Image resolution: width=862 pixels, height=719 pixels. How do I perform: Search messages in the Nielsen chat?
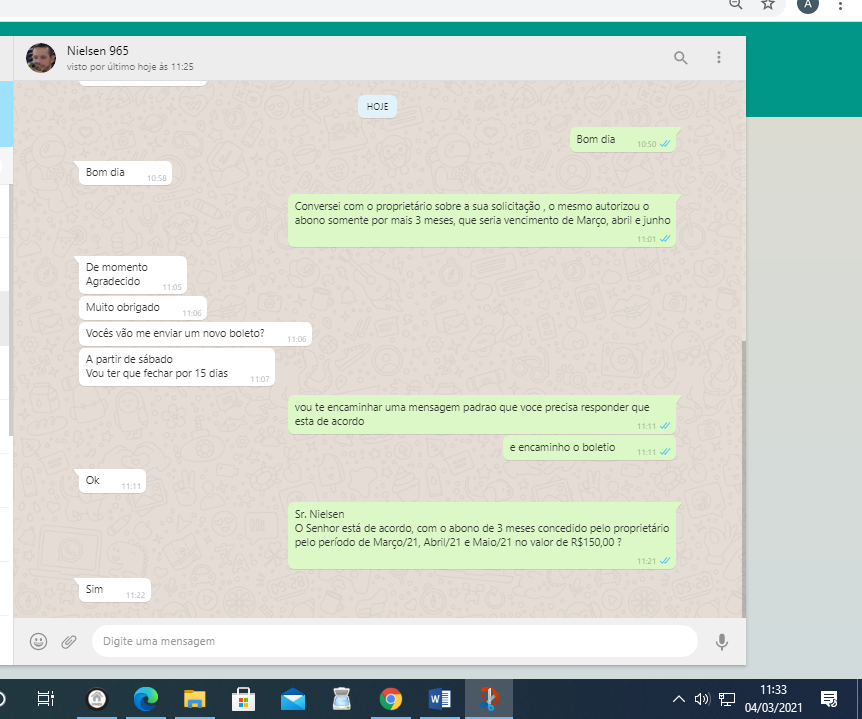(681, 58)
